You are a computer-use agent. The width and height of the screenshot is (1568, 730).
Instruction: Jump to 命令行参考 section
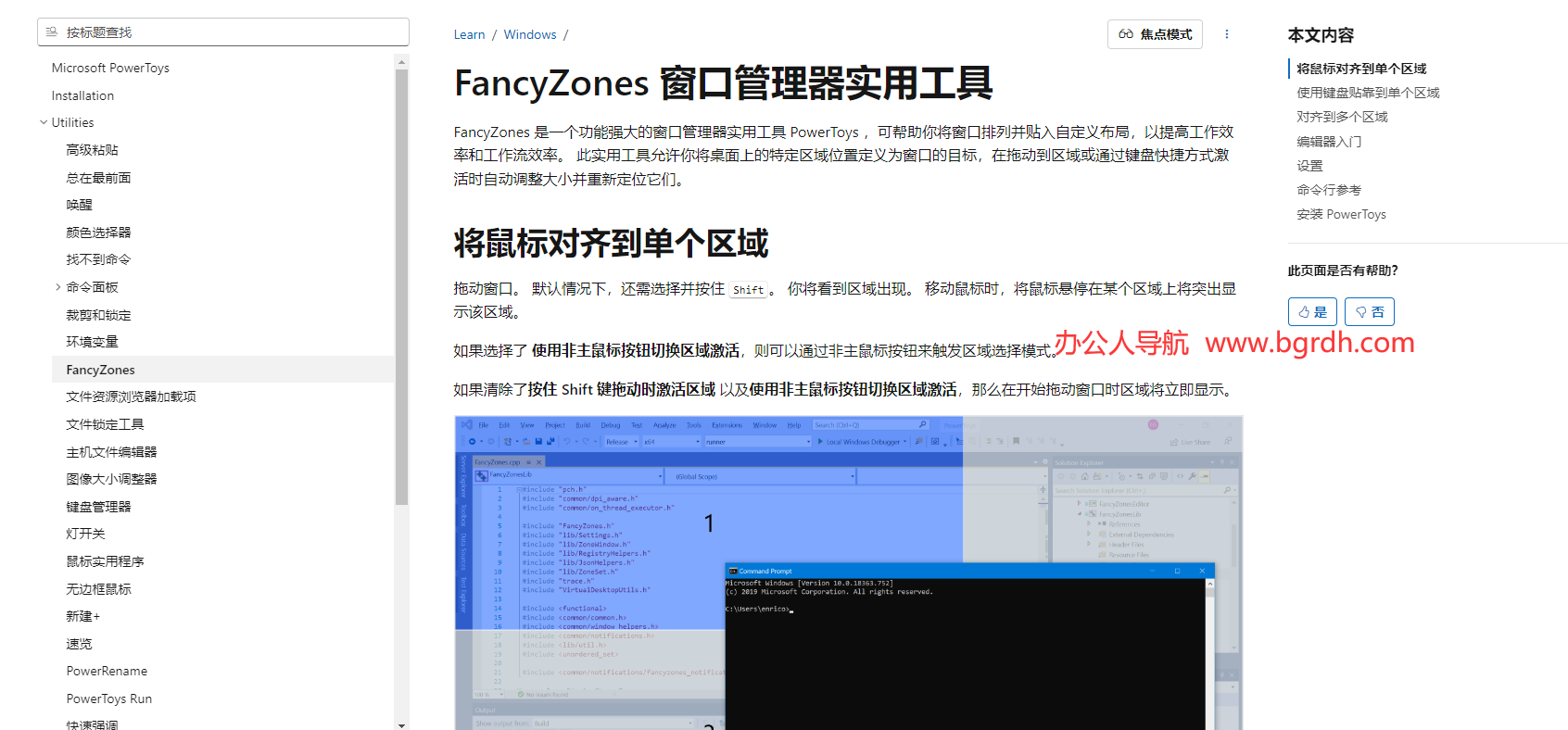point(1329,190)
